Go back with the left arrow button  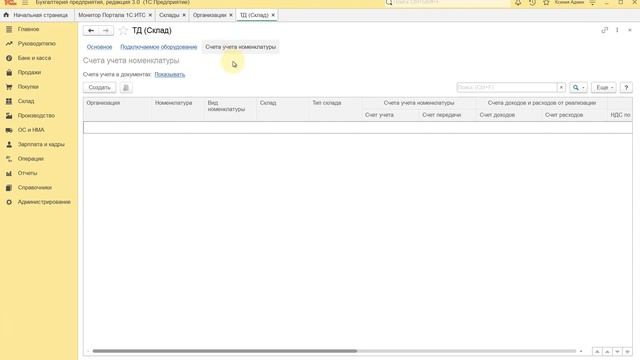[x=91, y=31]
